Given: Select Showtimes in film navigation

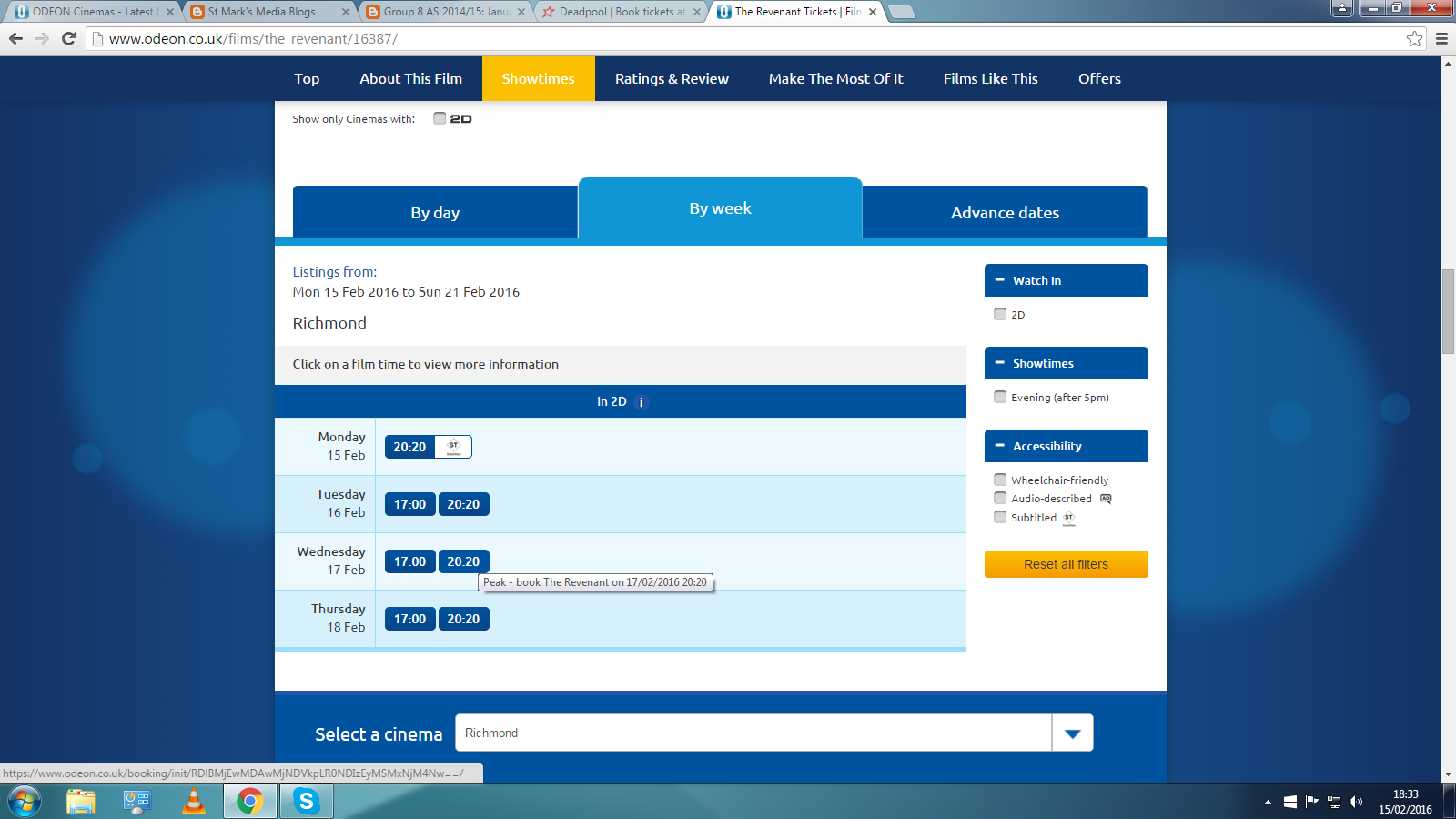Looking at the screenshot, I should [x=538, y=78].
